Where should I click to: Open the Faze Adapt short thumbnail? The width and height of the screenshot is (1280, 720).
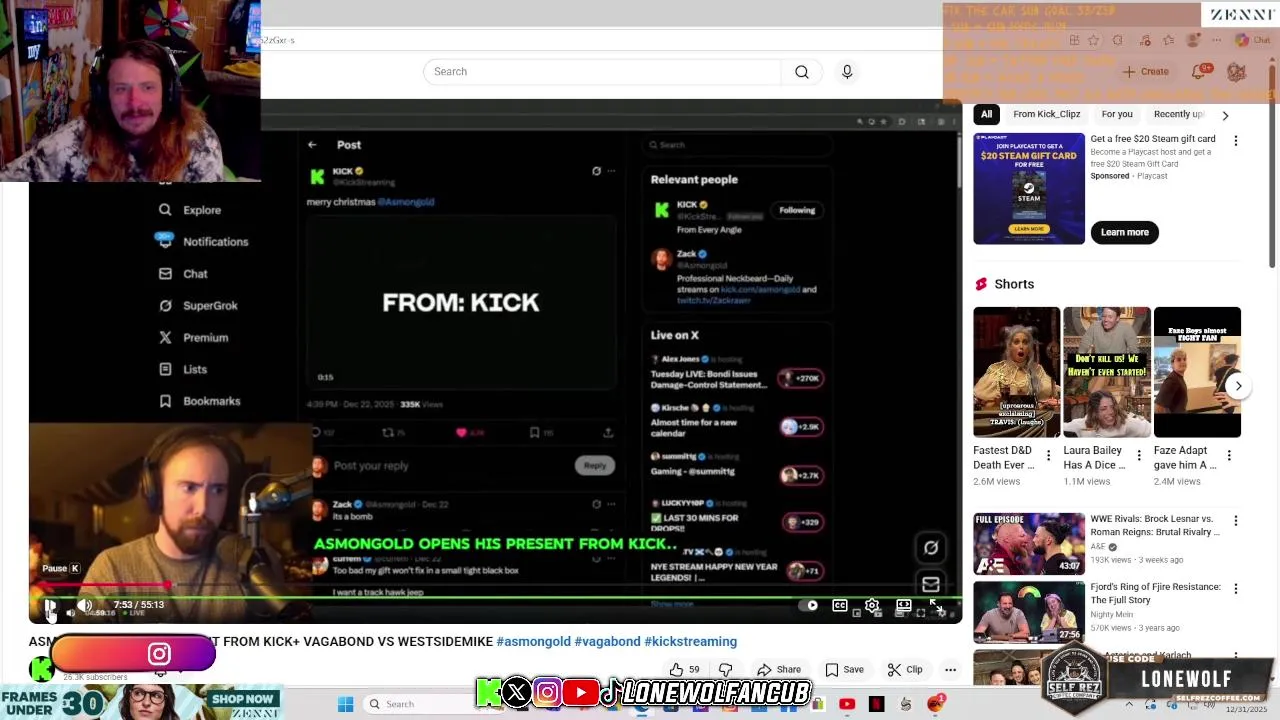pos(1197,372)
